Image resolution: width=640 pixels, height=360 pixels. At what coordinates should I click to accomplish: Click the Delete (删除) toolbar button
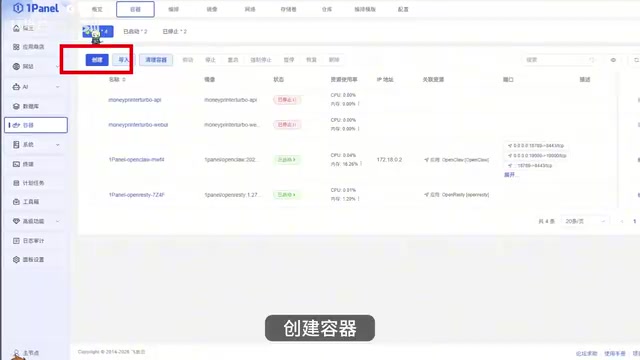pyautogui.click(x=334, y=60)
